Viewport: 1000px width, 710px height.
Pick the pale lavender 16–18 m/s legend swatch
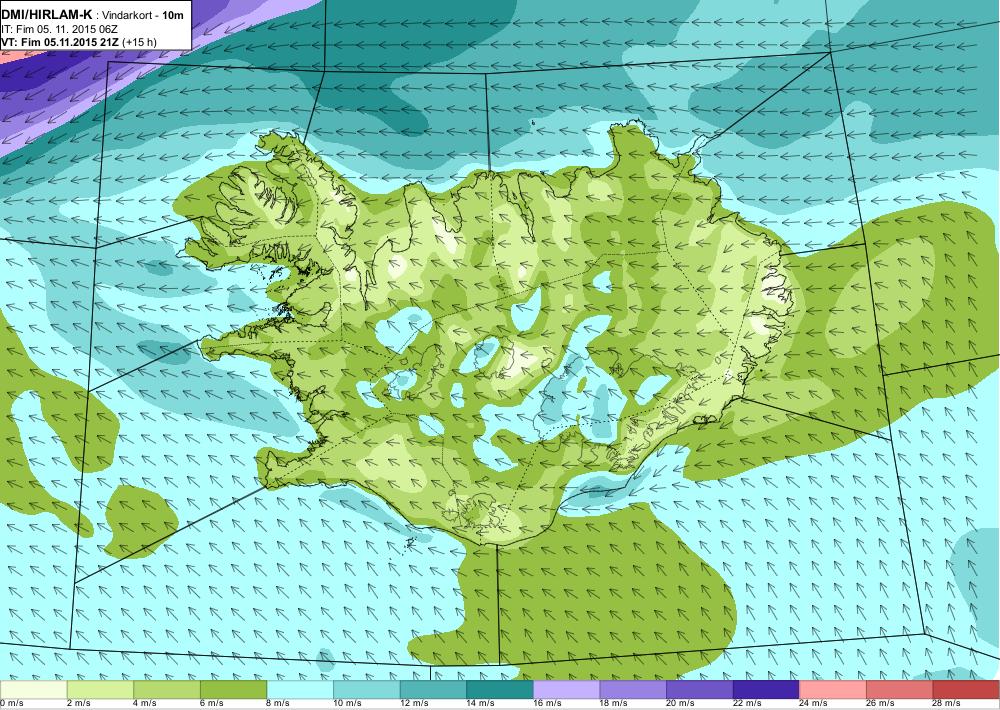click(566, 690)
